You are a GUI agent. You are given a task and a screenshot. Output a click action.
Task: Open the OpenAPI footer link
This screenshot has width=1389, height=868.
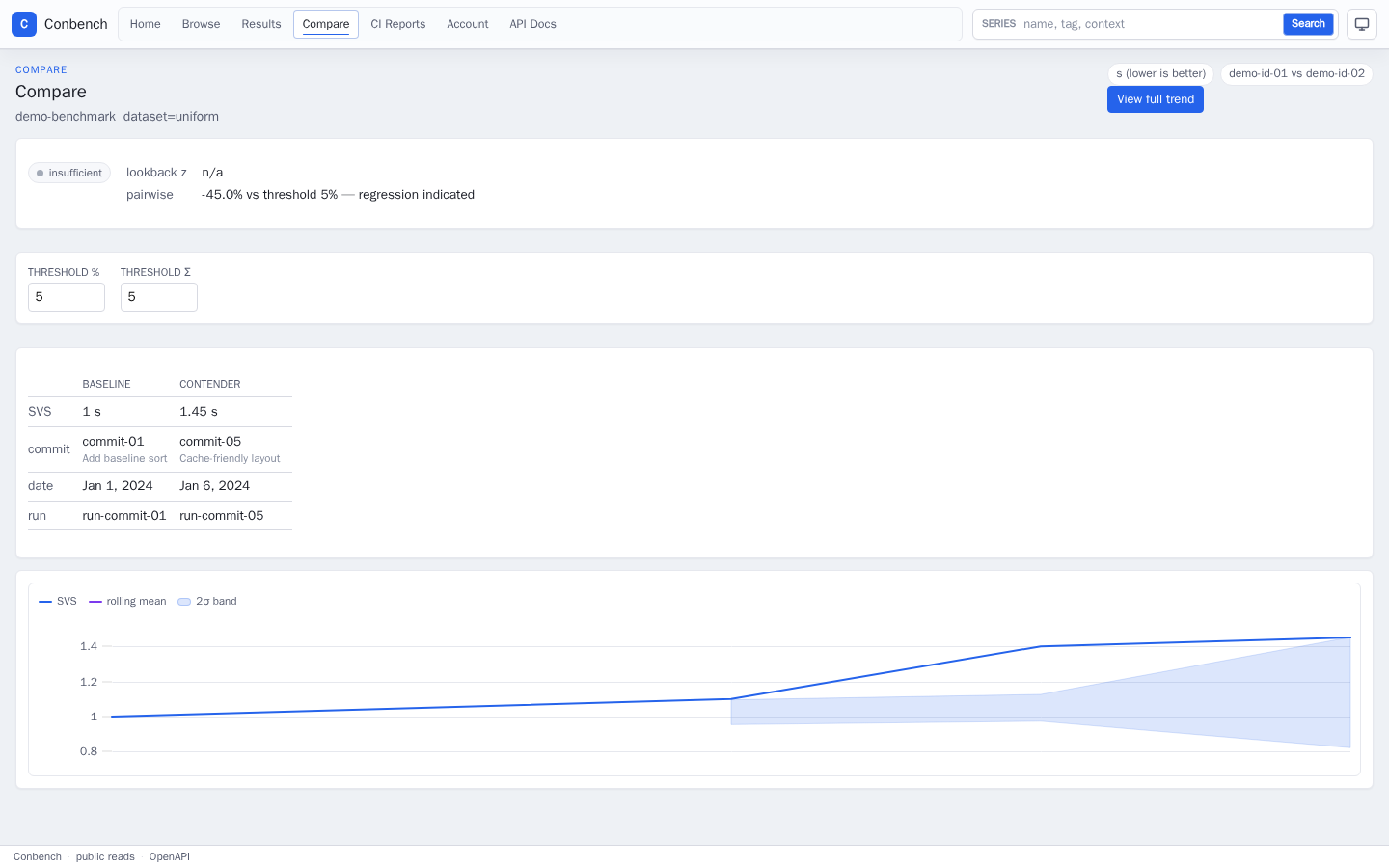coord(170,857)
